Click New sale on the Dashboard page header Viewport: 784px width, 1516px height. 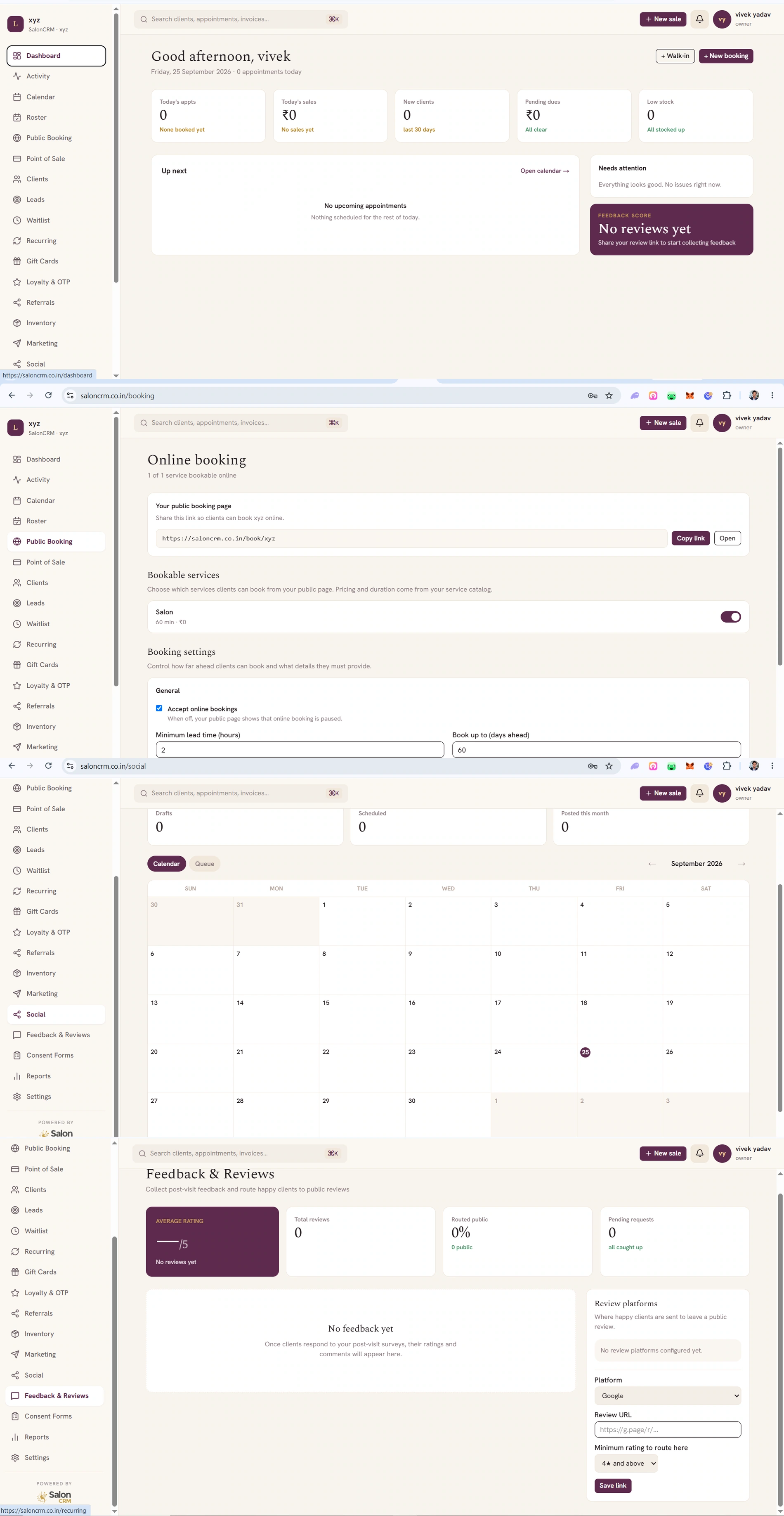663,19
